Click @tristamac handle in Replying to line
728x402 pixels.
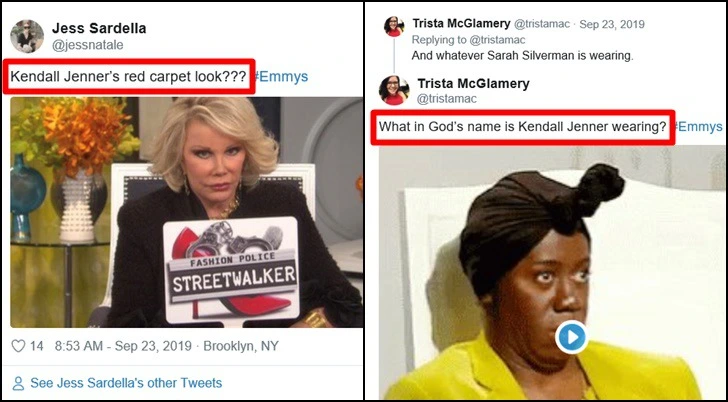497,40
